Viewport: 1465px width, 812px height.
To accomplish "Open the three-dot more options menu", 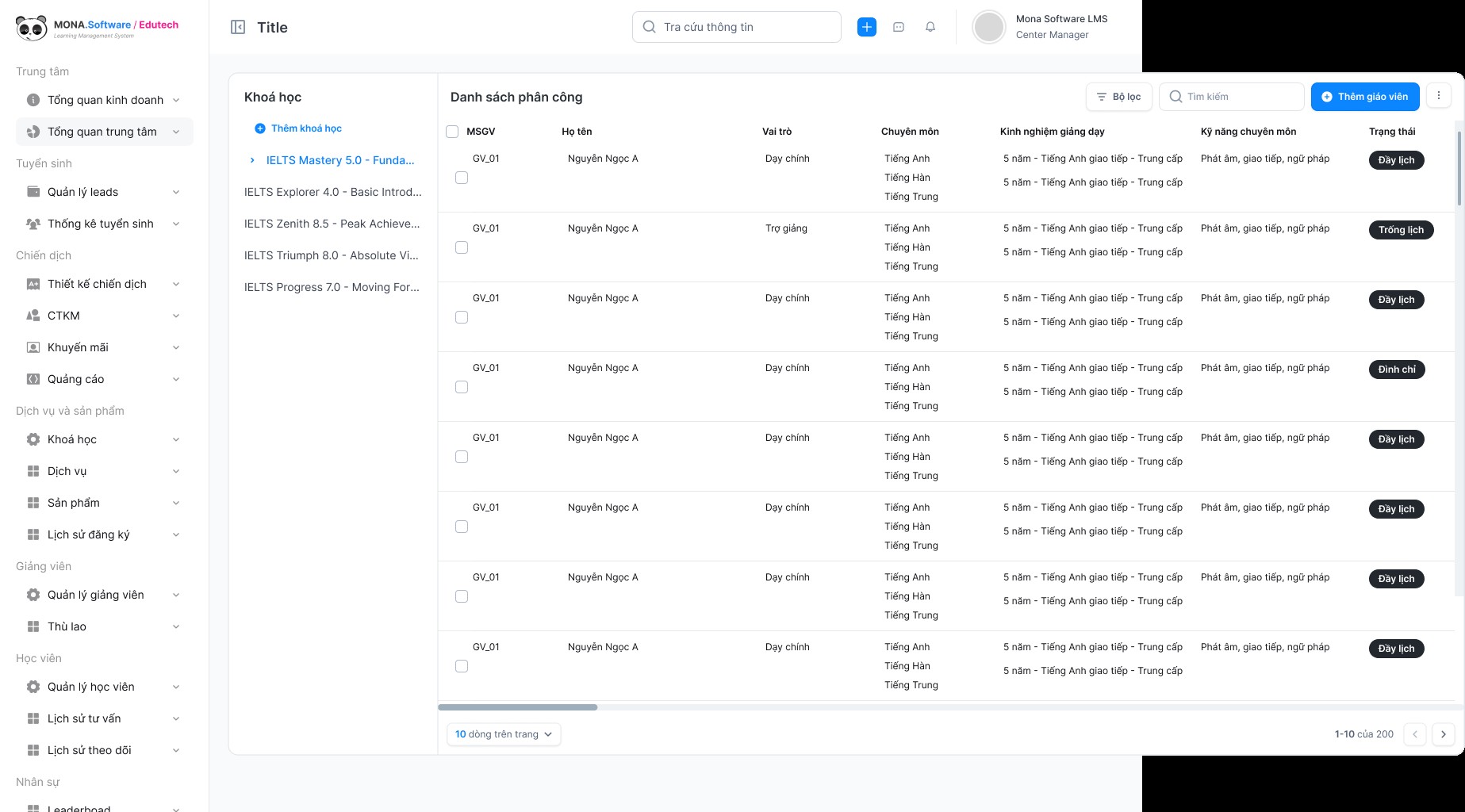I will 1439,96.
